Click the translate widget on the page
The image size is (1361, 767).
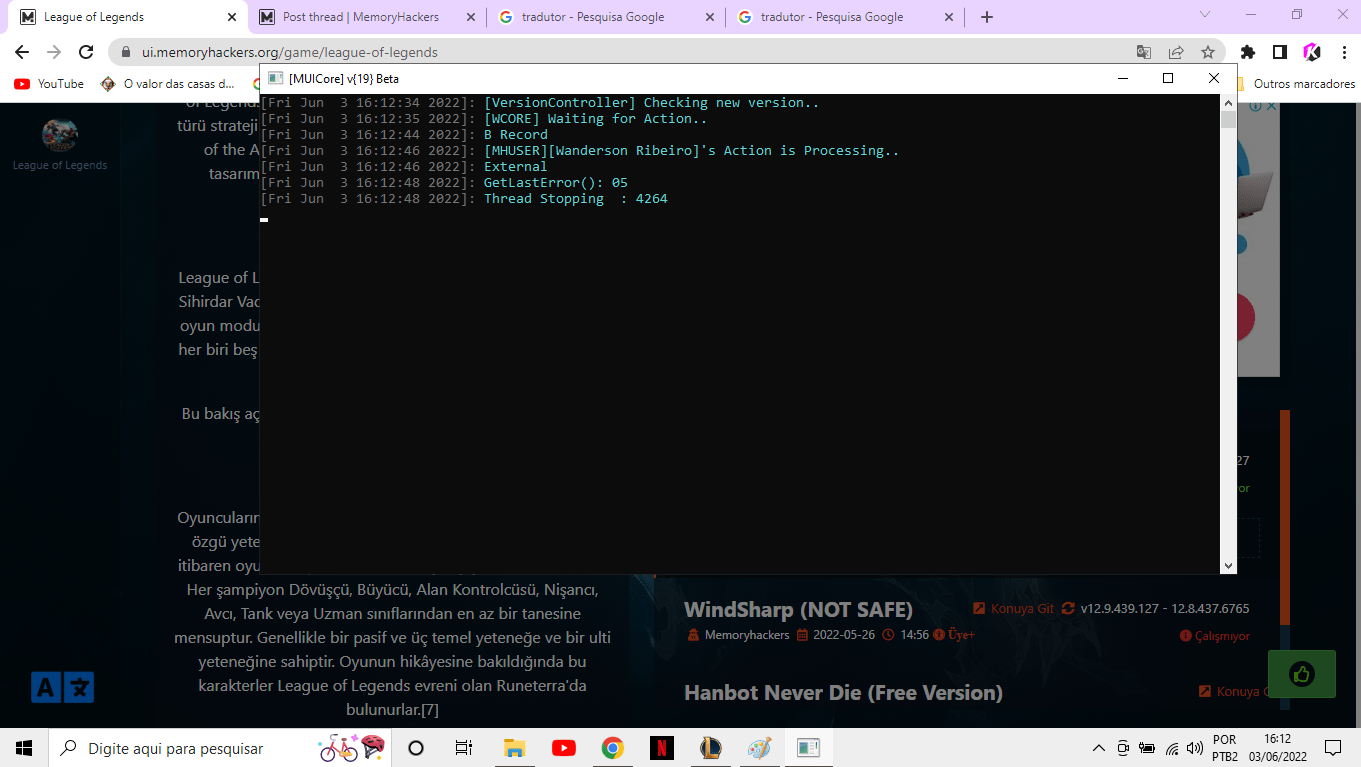pos(62,687)
